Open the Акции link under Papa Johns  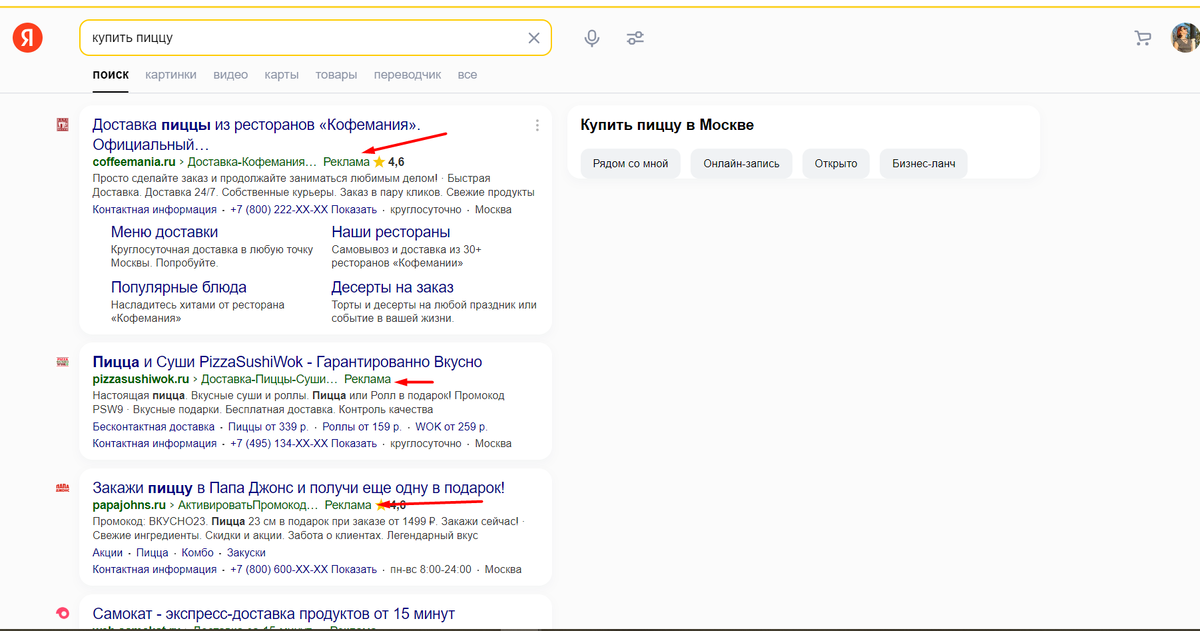(107, 553)
